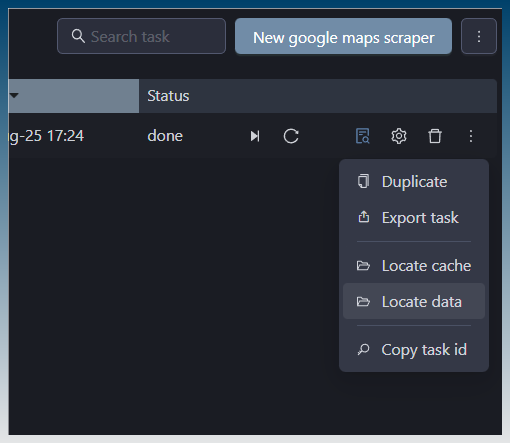This screenshot has height=443, width=510.
Task: Focus the Search task input field
Action: pyautogui.click(x=141, y=36)
